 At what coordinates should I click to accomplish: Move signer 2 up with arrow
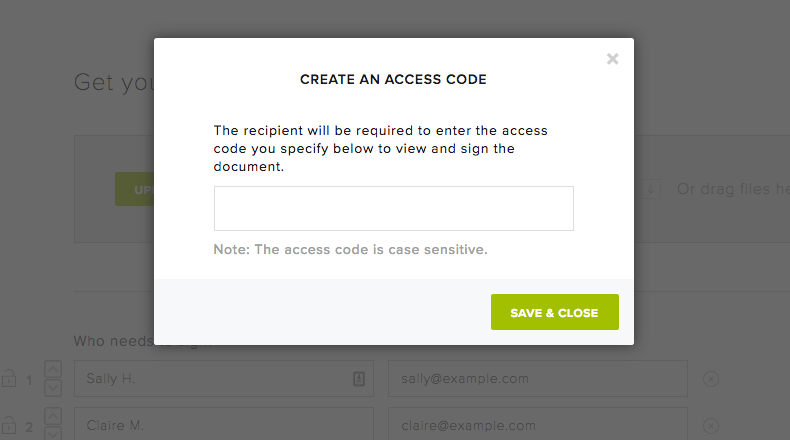pos(54,417)
